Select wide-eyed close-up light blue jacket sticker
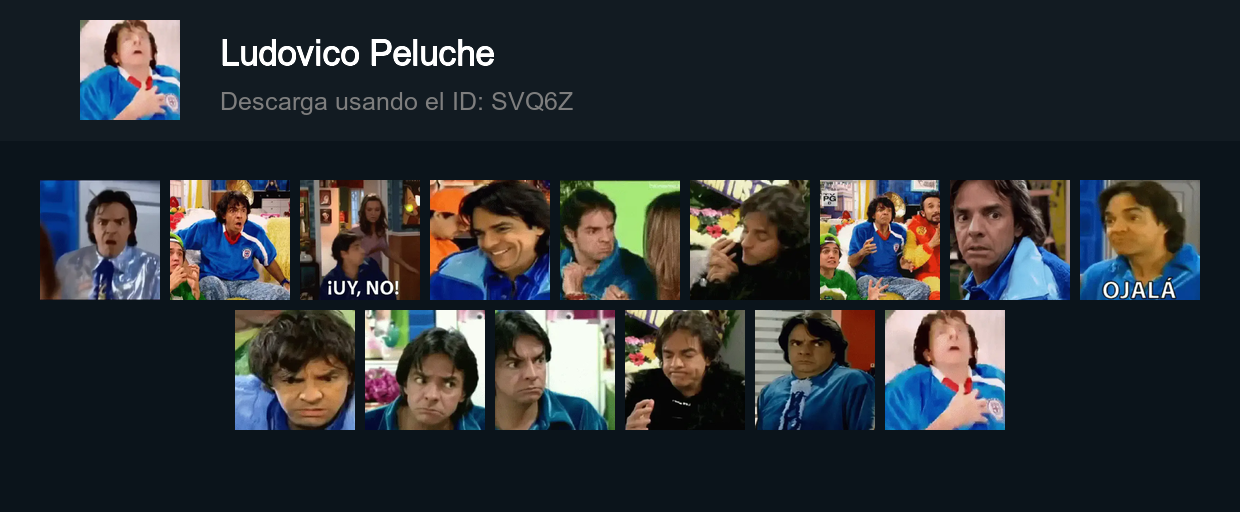Screen dimensions: 1240x512 (1010, 240)
